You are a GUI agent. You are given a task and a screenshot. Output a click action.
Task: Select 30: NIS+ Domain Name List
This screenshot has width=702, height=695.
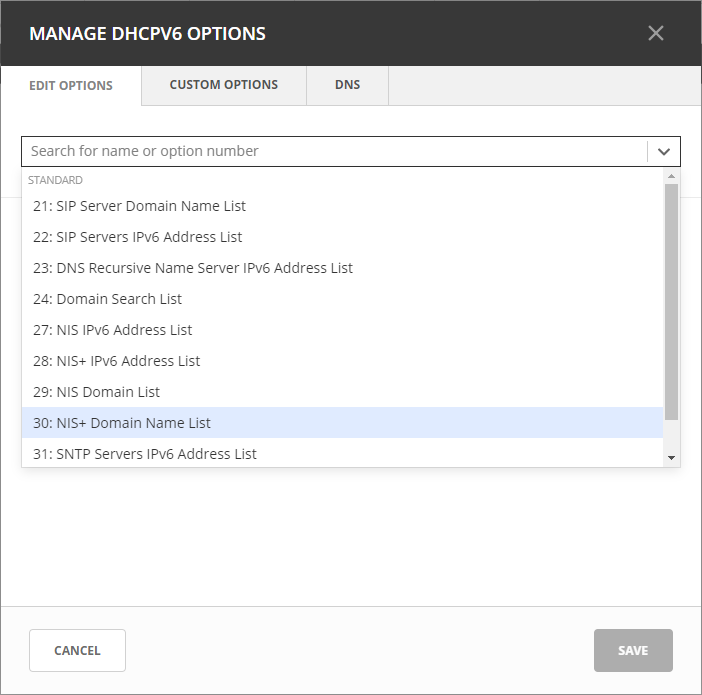tap(121, 423)
